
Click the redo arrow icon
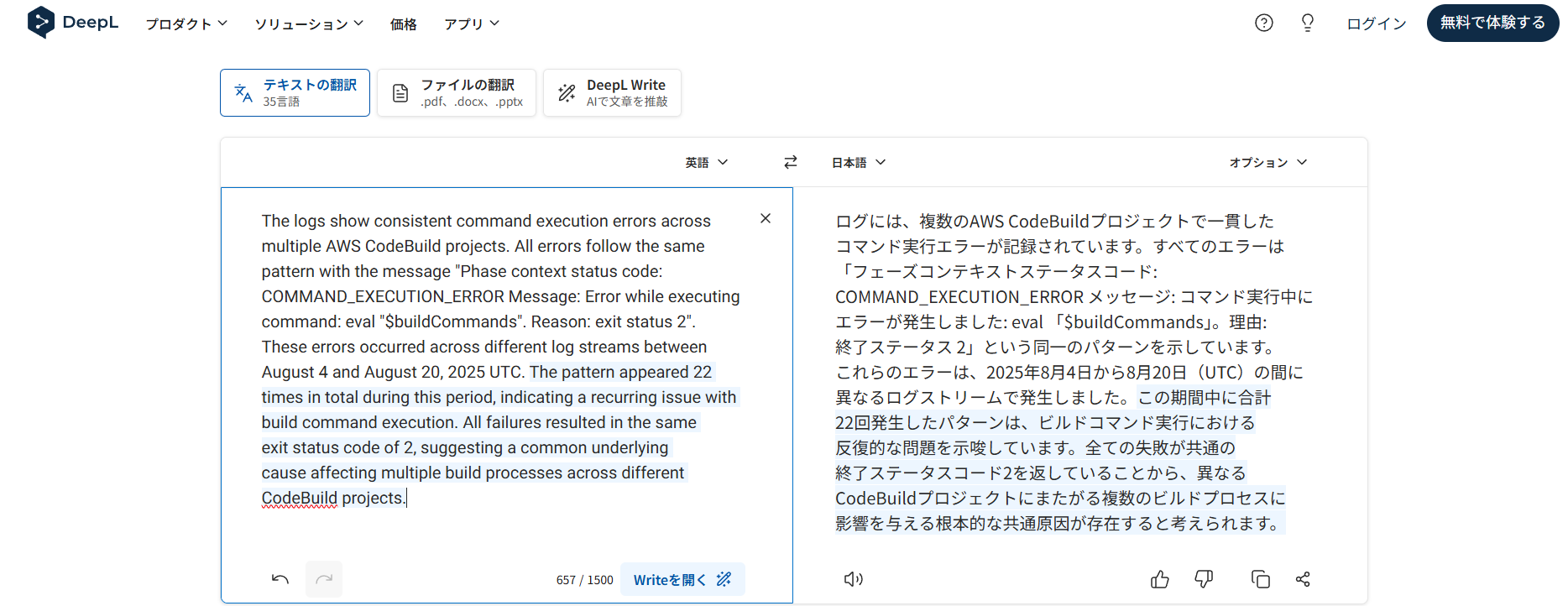tap(324, 579)
